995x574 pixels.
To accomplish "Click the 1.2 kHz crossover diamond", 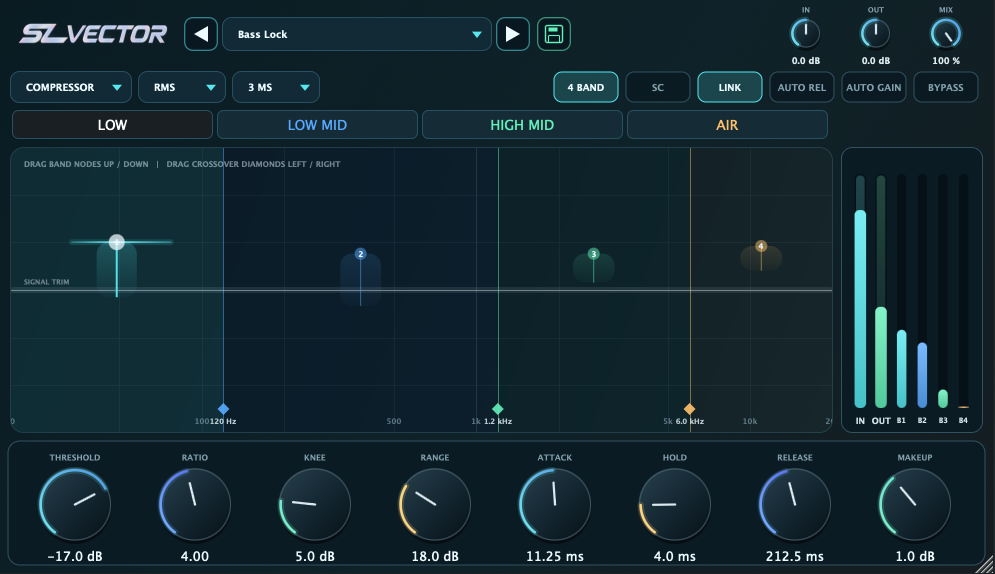I will 498,409.
